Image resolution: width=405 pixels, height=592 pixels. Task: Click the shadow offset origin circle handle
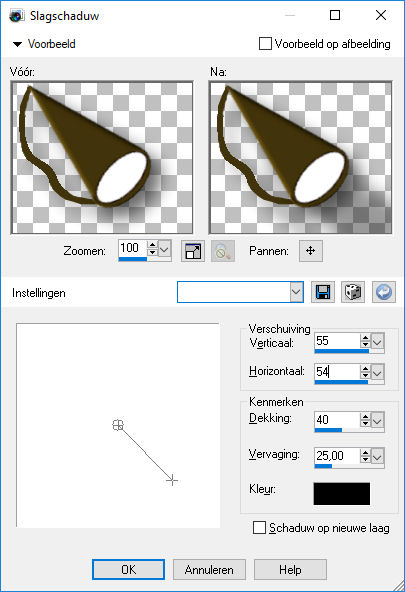point(118,425)
